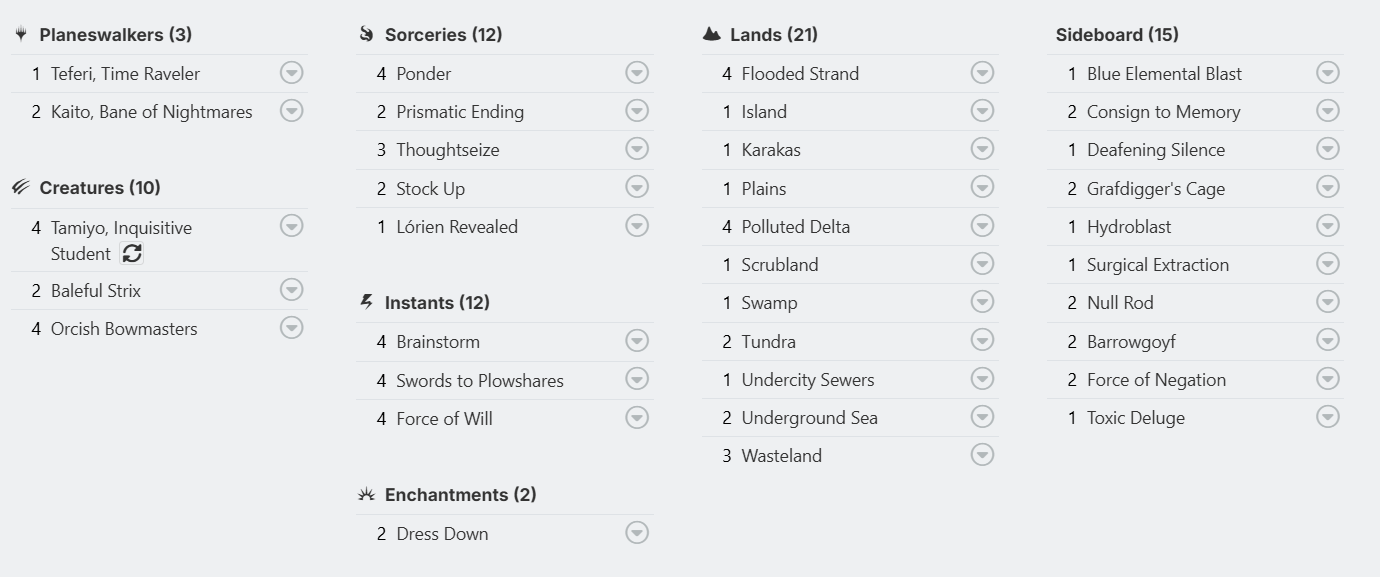Open the Grafdigger's Cage options arrow

pos(1327,188)
